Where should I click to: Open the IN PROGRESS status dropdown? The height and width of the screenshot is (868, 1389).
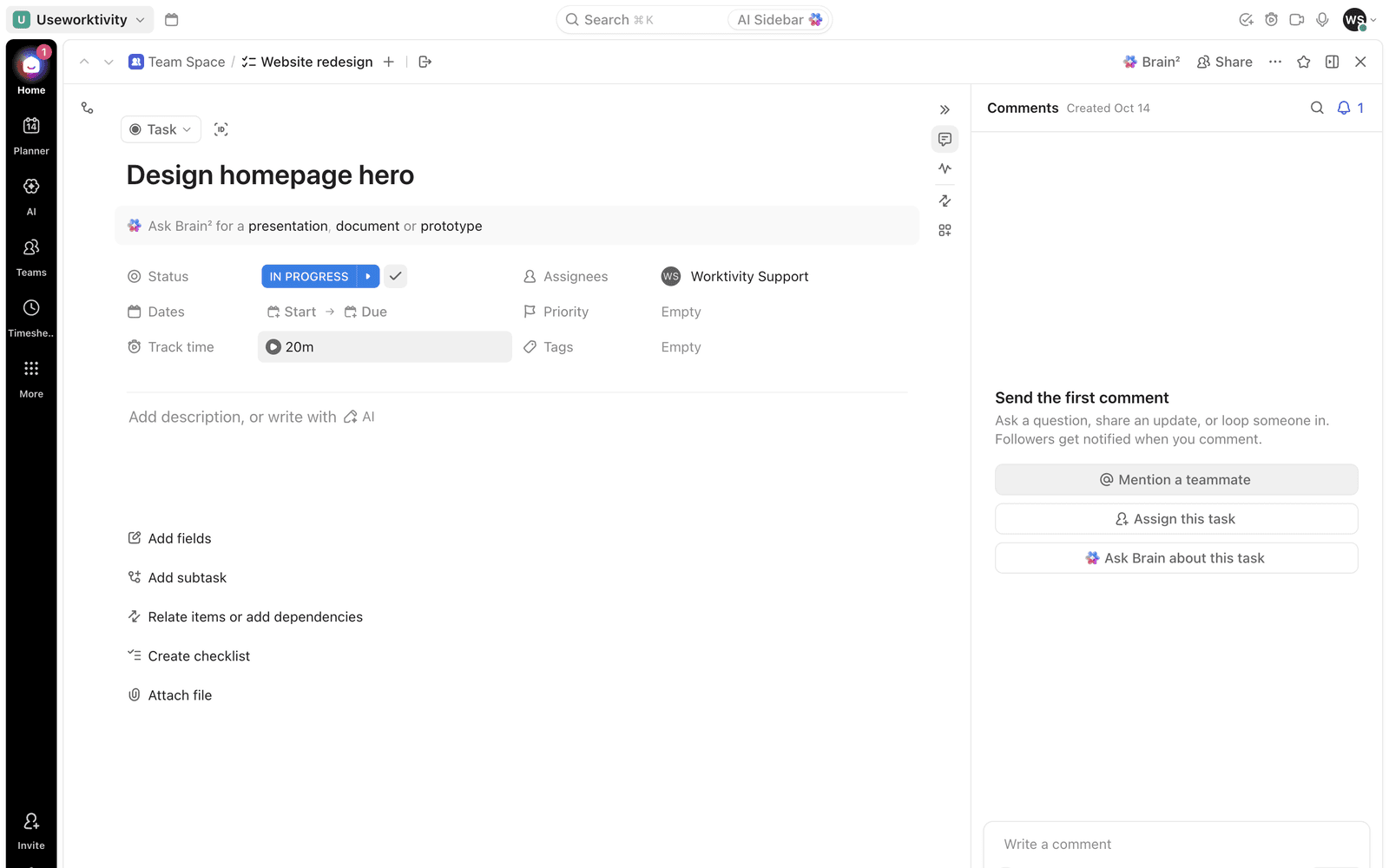[309, 276]
